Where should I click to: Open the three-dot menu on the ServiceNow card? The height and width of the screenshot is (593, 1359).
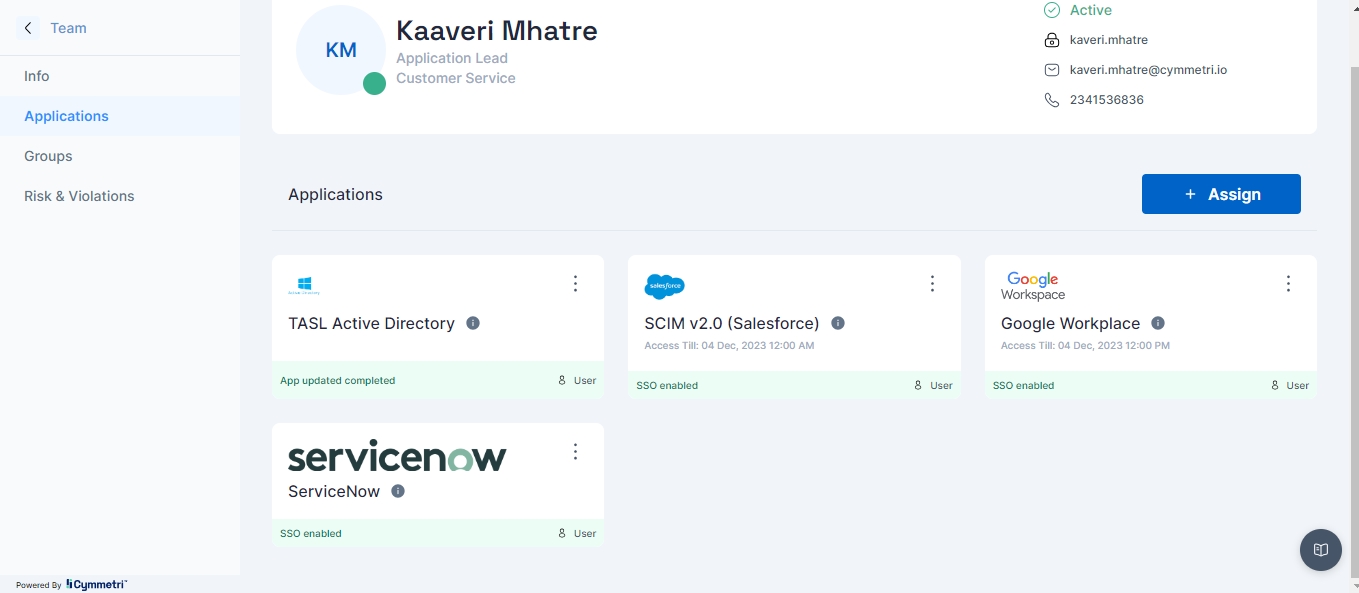tap(575, 452)
